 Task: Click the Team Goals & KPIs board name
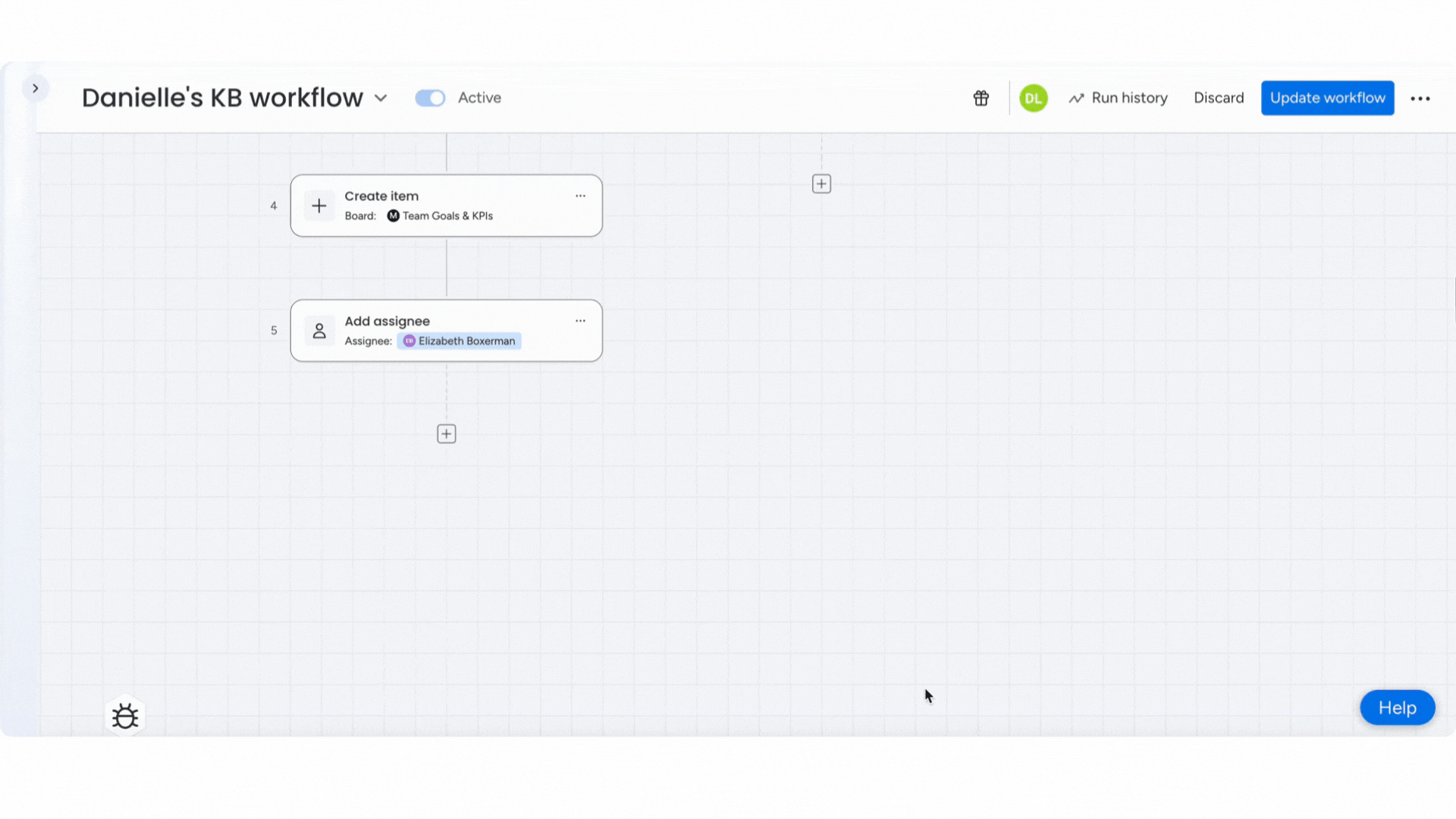pyautogui.click(x=447, y=216)
